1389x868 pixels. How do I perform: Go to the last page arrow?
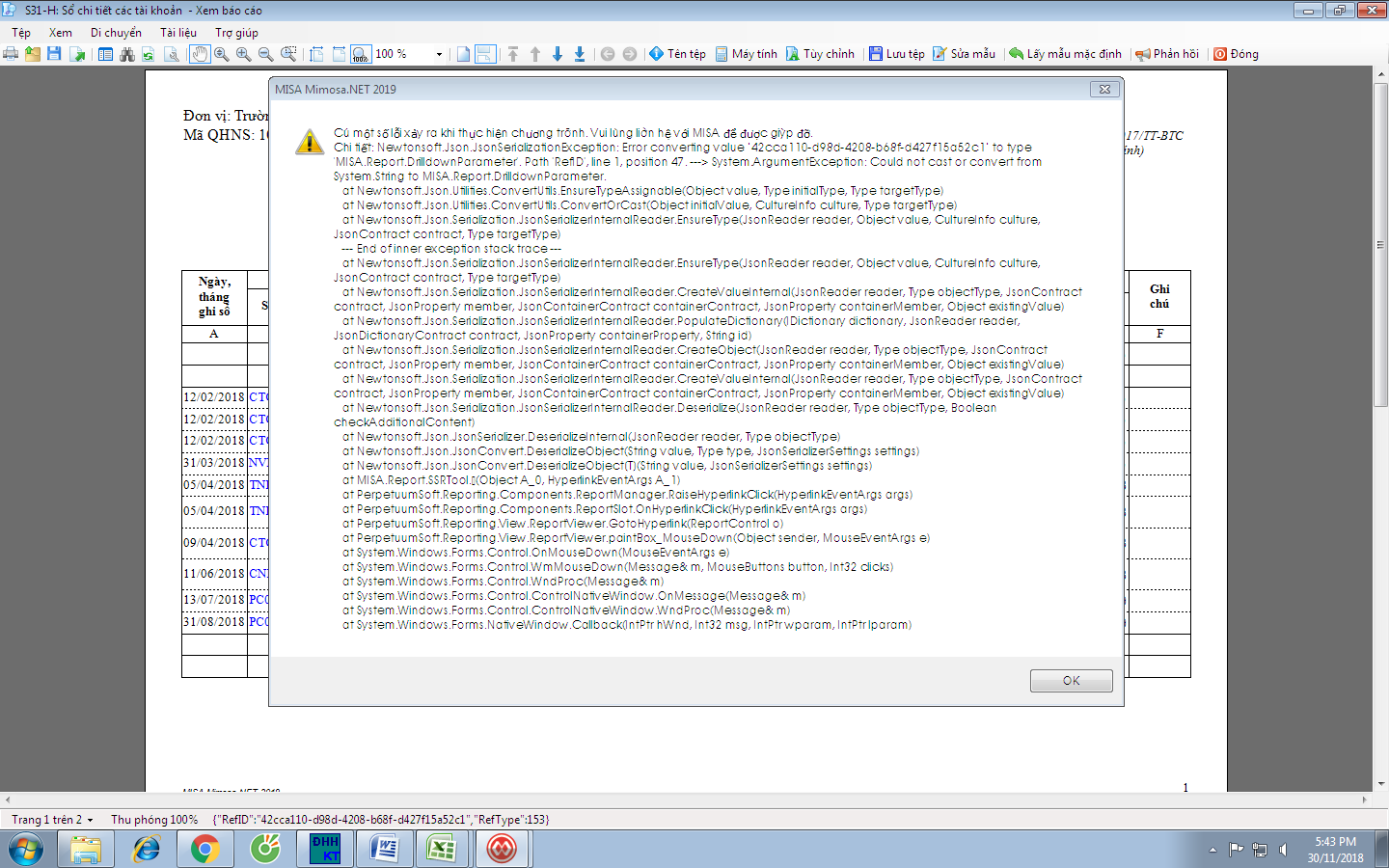point(580,54)
